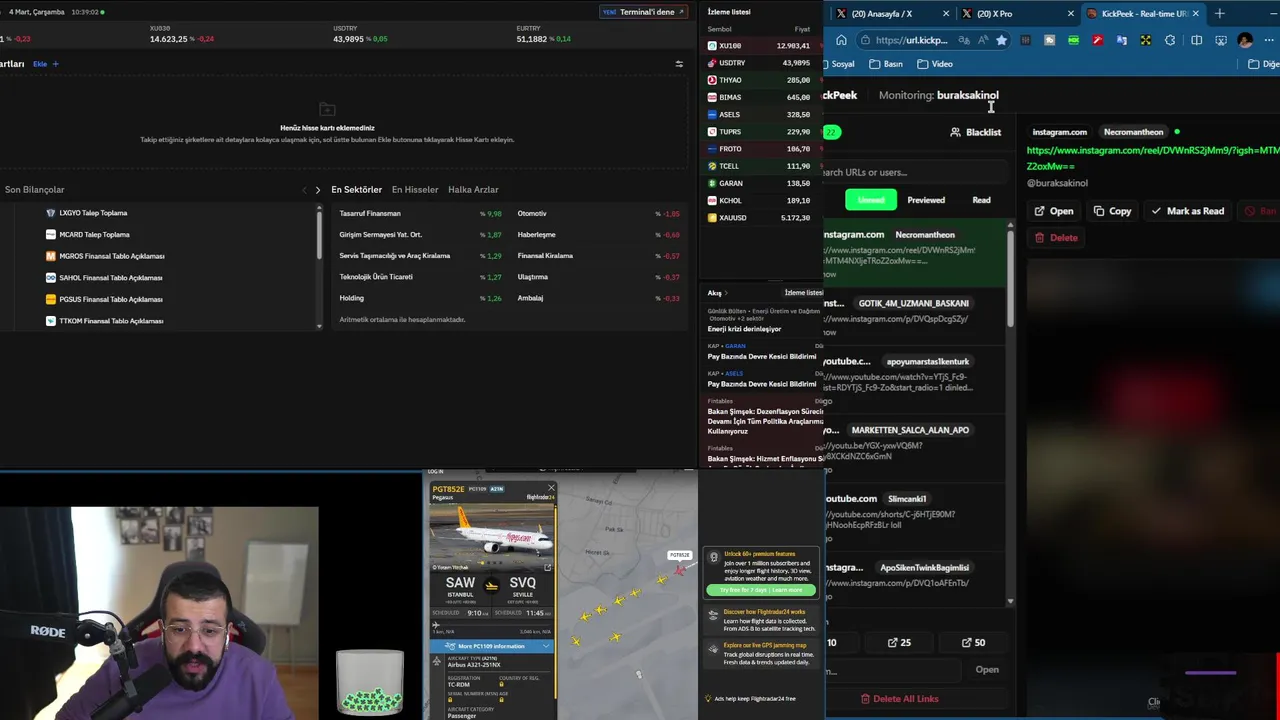Click the Terminal'i dene button
Image resolution: width=1280 pixels, height=720 pixels.
point(642,12)
